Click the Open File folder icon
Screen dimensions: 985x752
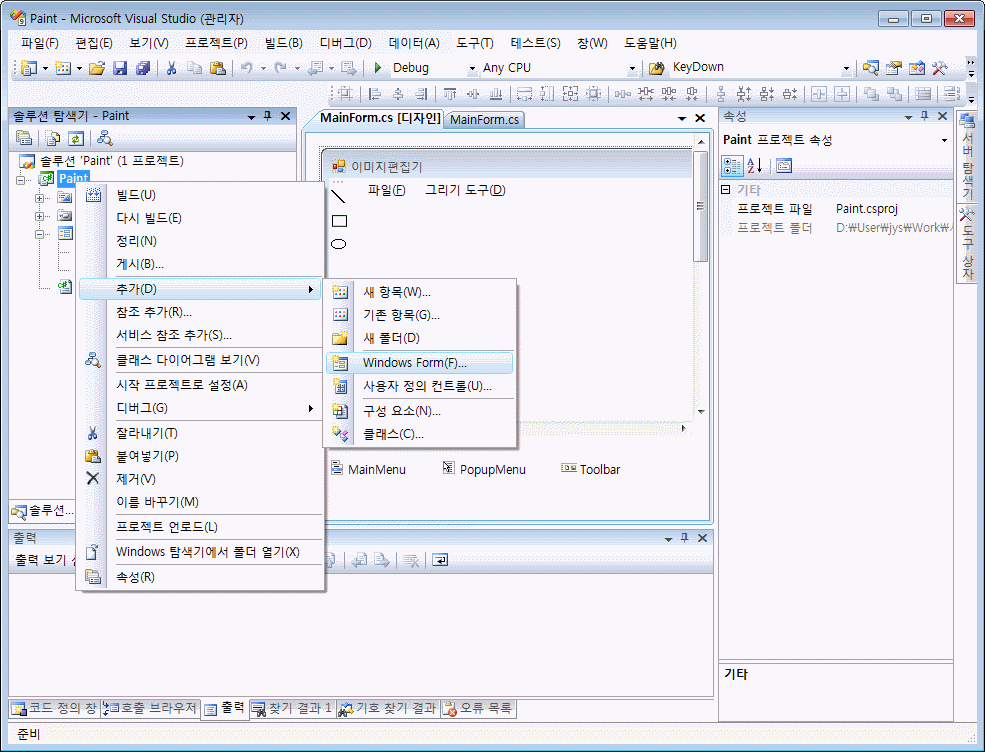click(x=97, y=68)
